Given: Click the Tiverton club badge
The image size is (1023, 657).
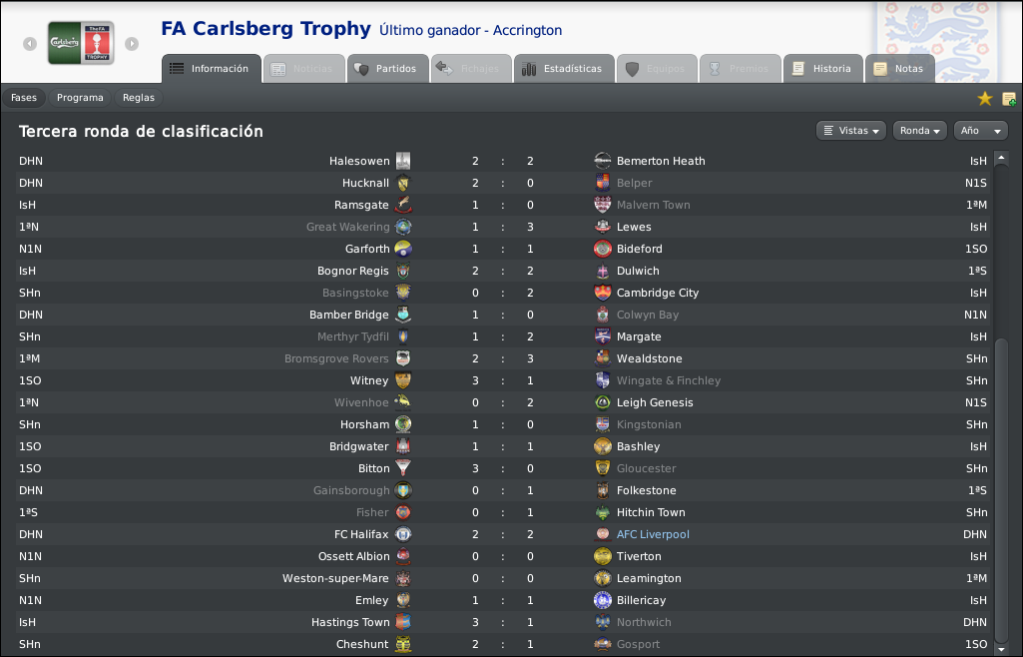Looking at the screenshot, I should 602,557.
